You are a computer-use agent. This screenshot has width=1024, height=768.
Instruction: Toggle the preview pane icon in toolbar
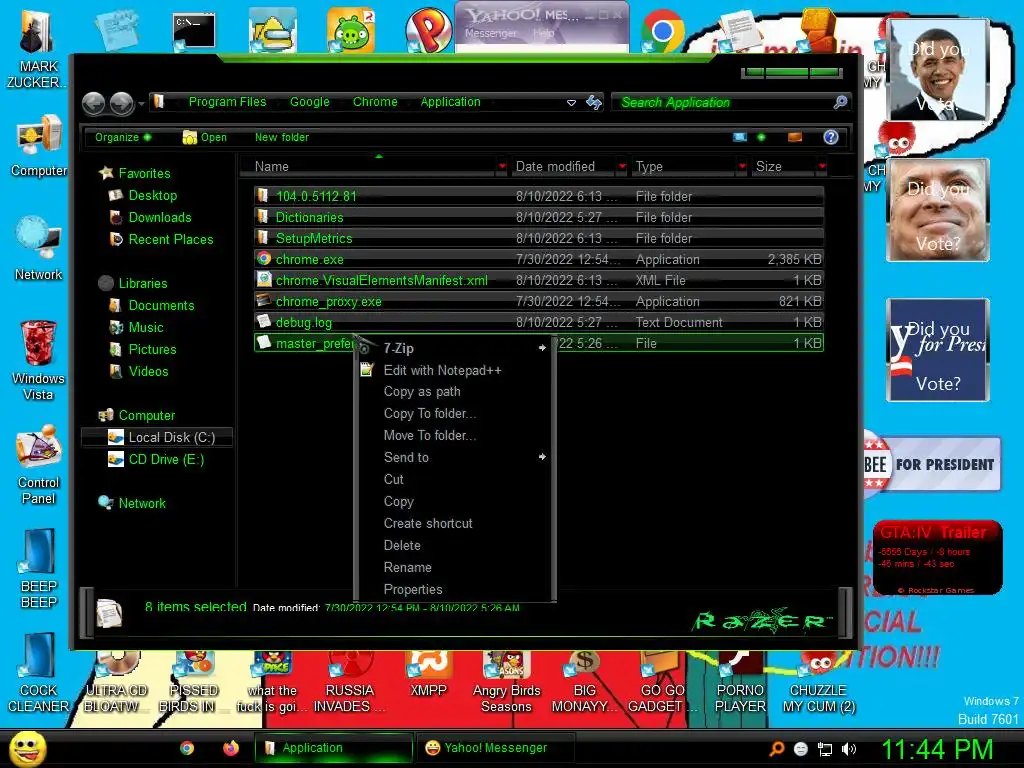(795, 137)
